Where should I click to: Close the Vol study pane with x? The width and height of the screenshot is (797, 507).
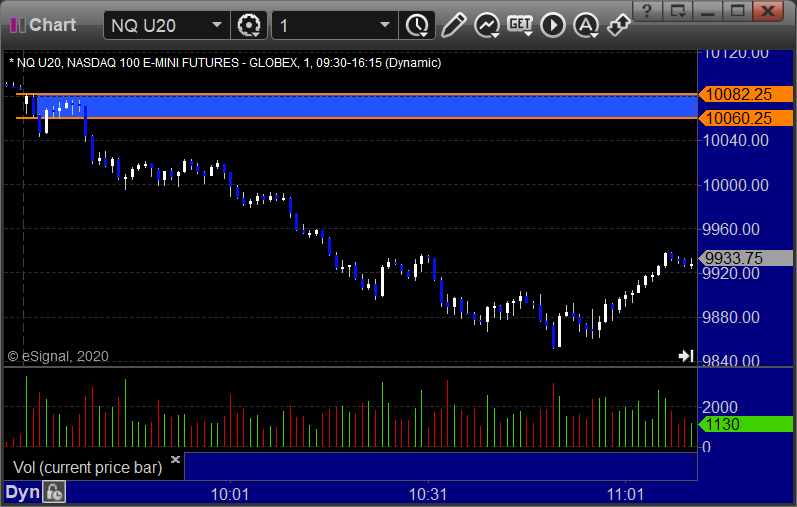(x=175, y=459)
